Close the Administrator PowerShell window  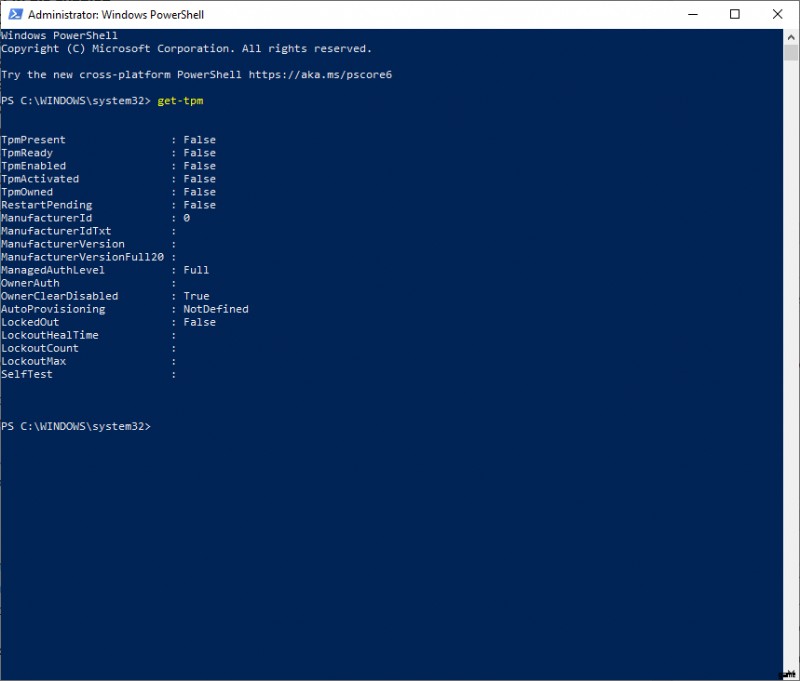[x=778, y=14]
